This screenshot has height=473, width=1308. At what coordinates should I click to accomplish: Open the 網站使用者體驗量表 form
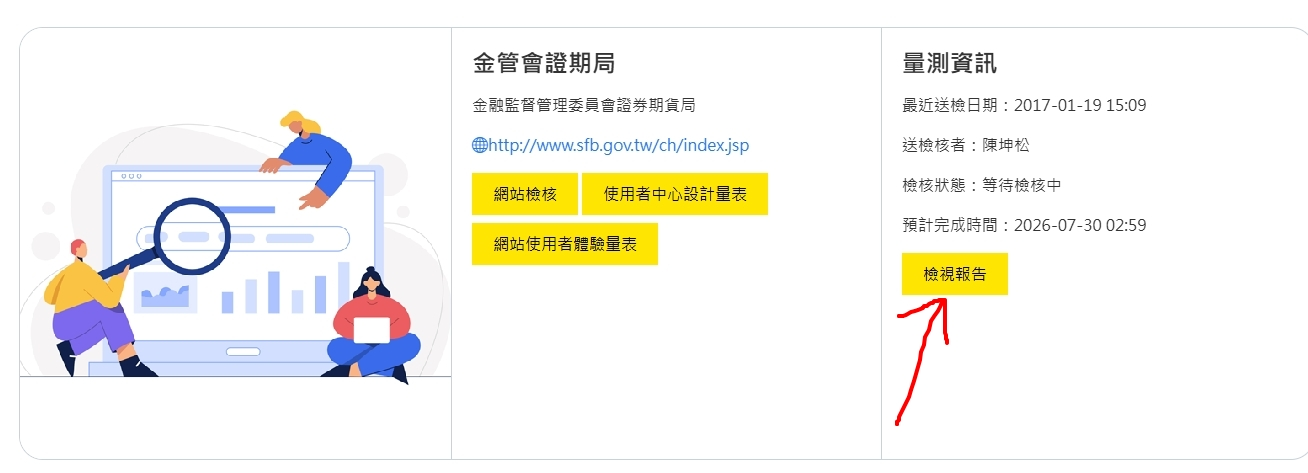tap(565, 244)
